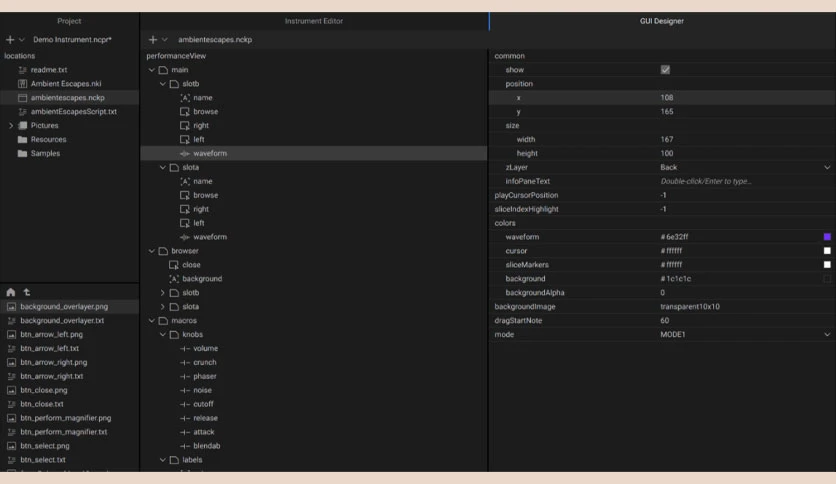The width and height of the screenshot is (836, 484).
Task: Click text file icon of btn_select.txt
Action: click(11, 459)
